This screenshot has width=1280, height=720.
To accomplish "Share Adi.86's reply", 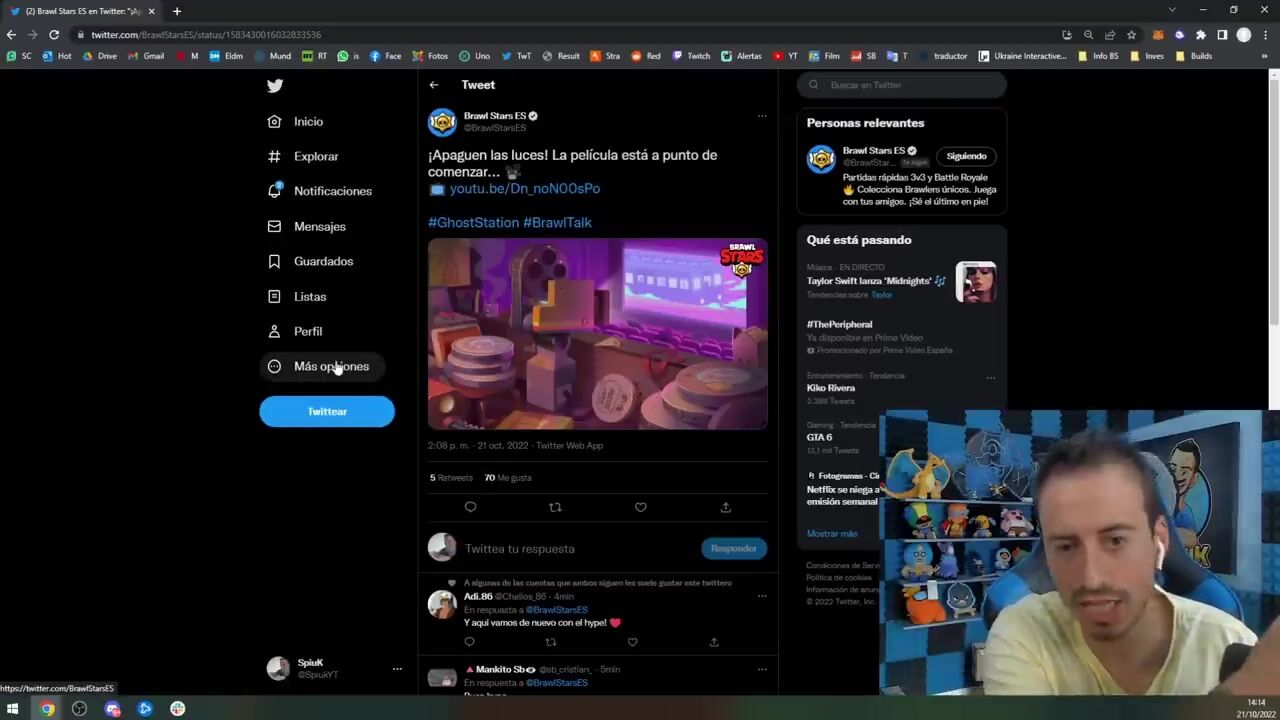I will [x=714, y=642].
